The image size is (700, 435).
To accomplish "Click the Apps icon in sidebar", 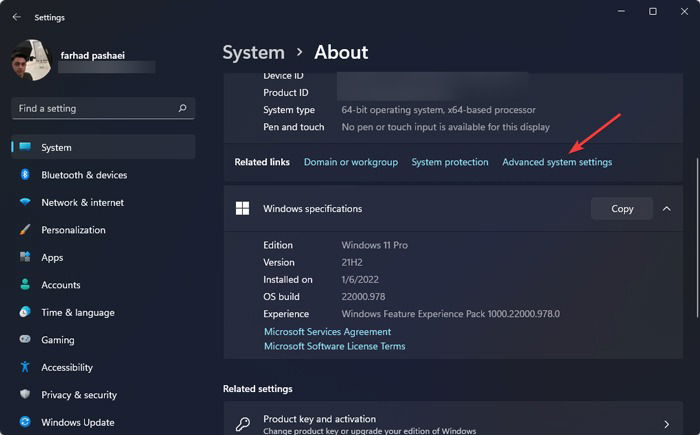I will pyautogui.click(x=25, y=257).
